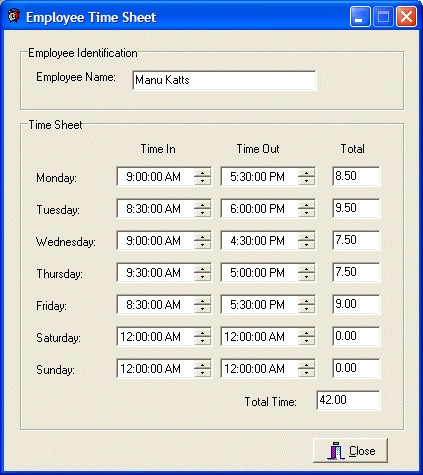Select Friday Total box showing 9.00
423x475 pixels.
click(356, 304)
